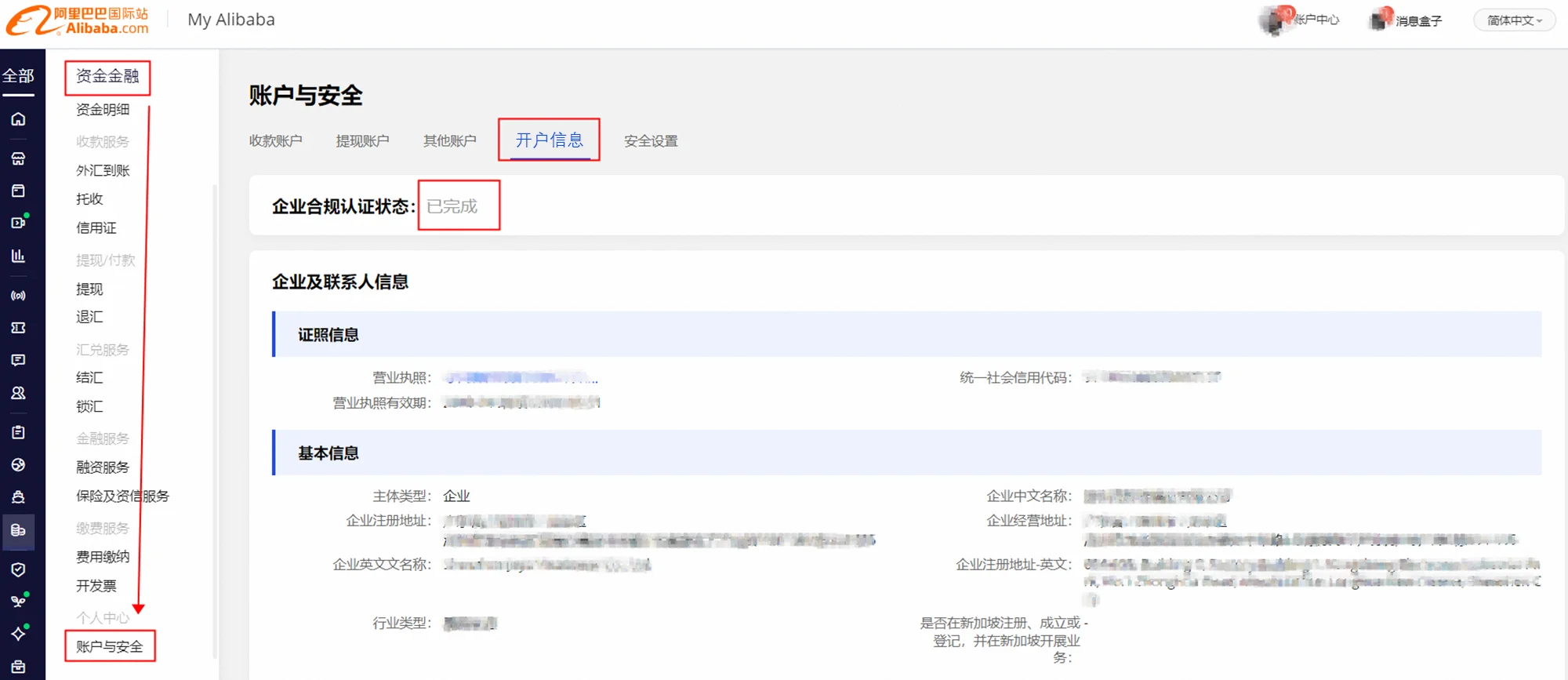Open the store icon in the left rail
This screenshot has height=680, width=1568.
point(18,158)
